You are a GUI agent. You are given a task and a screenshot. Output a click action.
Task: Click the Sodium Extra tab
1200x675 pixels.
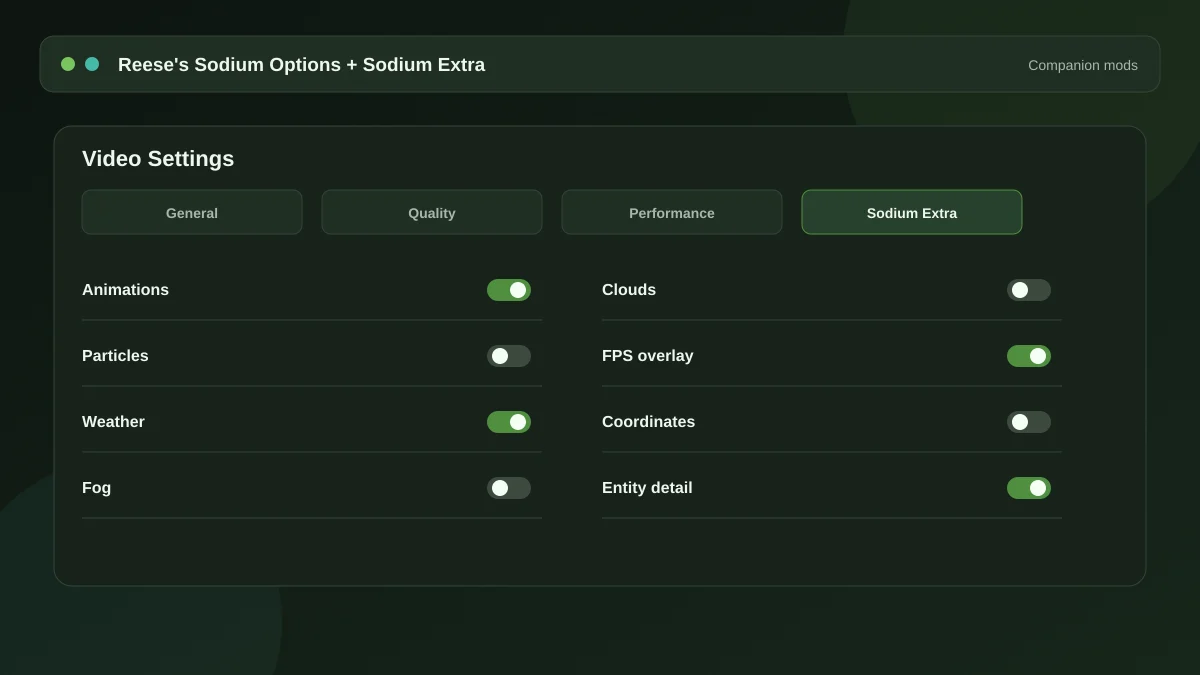click(x=912, y=212)
